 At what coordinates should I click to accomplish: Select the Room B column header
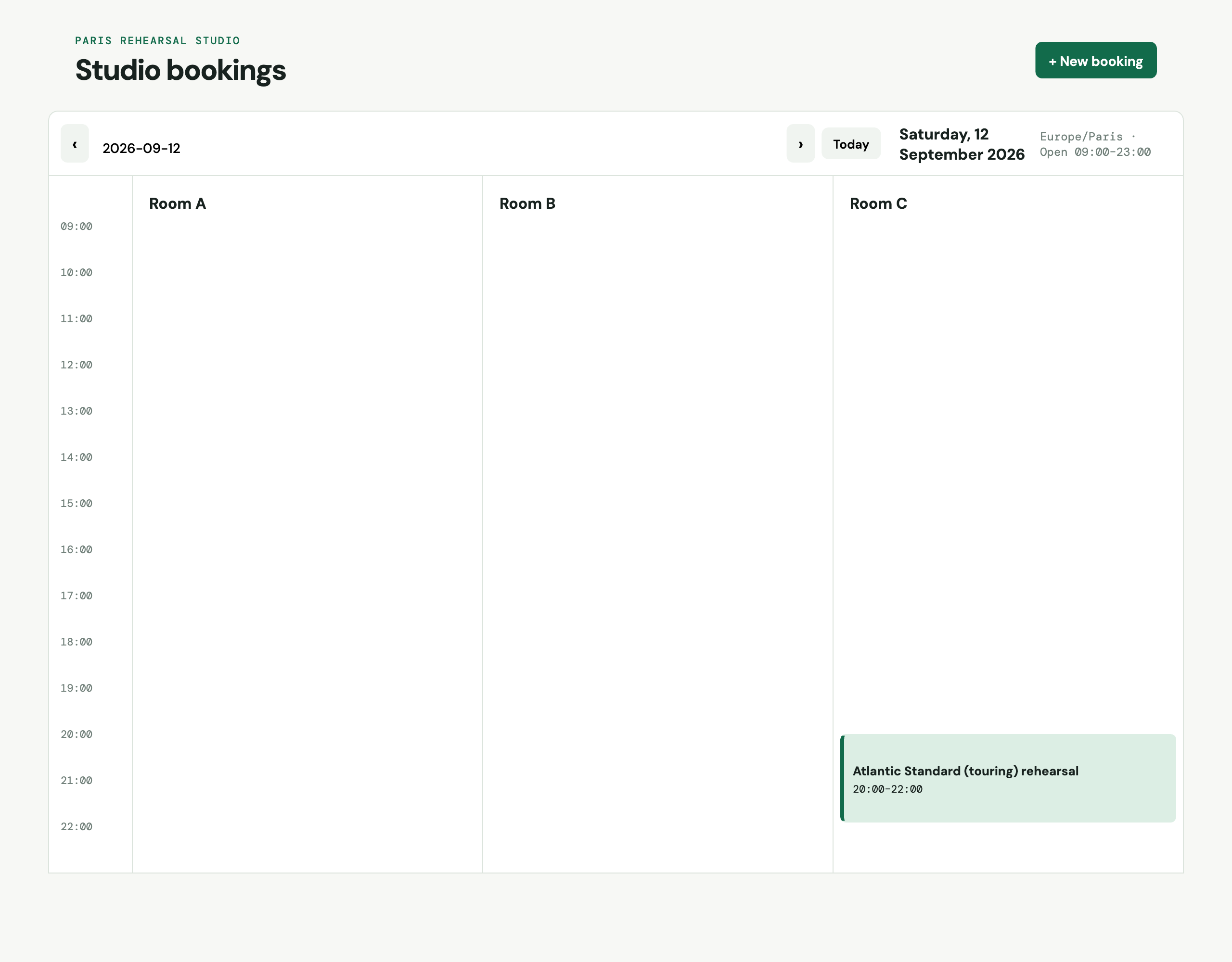(527, 203)
